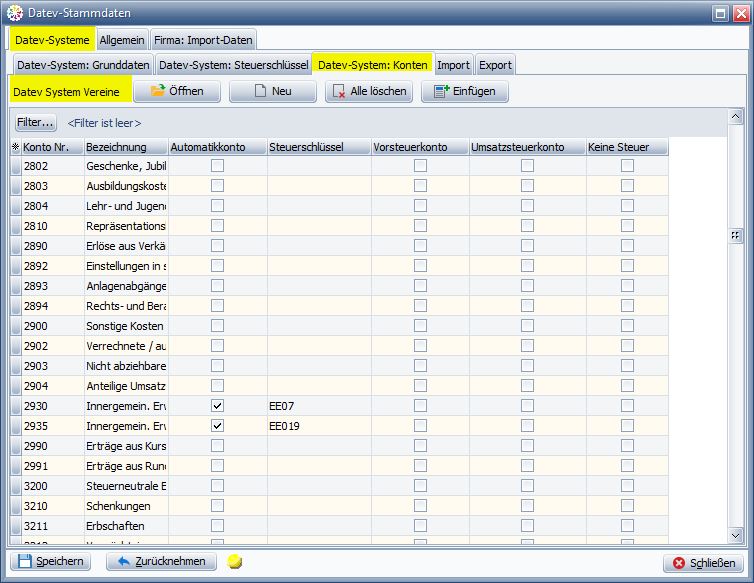The width and height of the screenshot is (754, 583).
Task: Select the row indicator for account 2802
Action: click(x=16, y=166)
